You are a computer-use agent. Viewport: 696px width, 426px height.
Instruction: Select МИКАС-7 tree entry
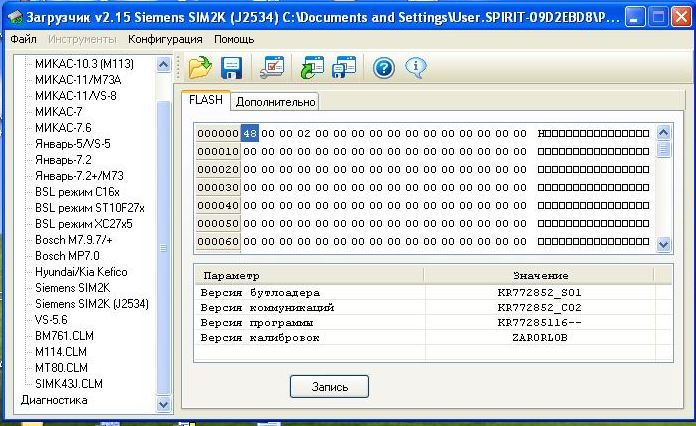pyautogui.click(x=59, y=111)
